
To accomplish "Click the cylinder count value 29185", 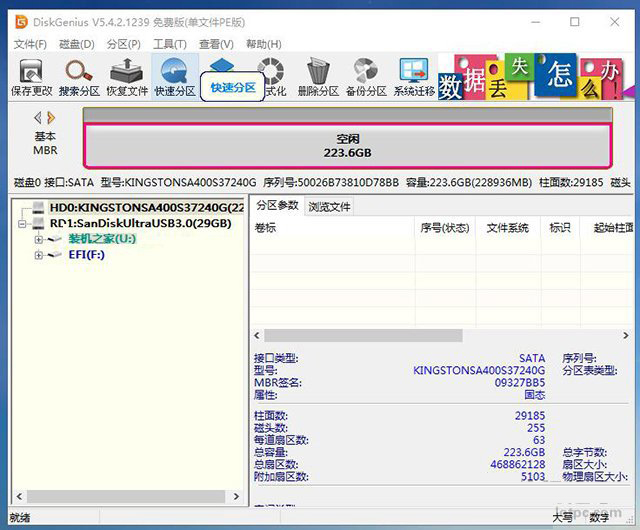I will click(530, 416).
